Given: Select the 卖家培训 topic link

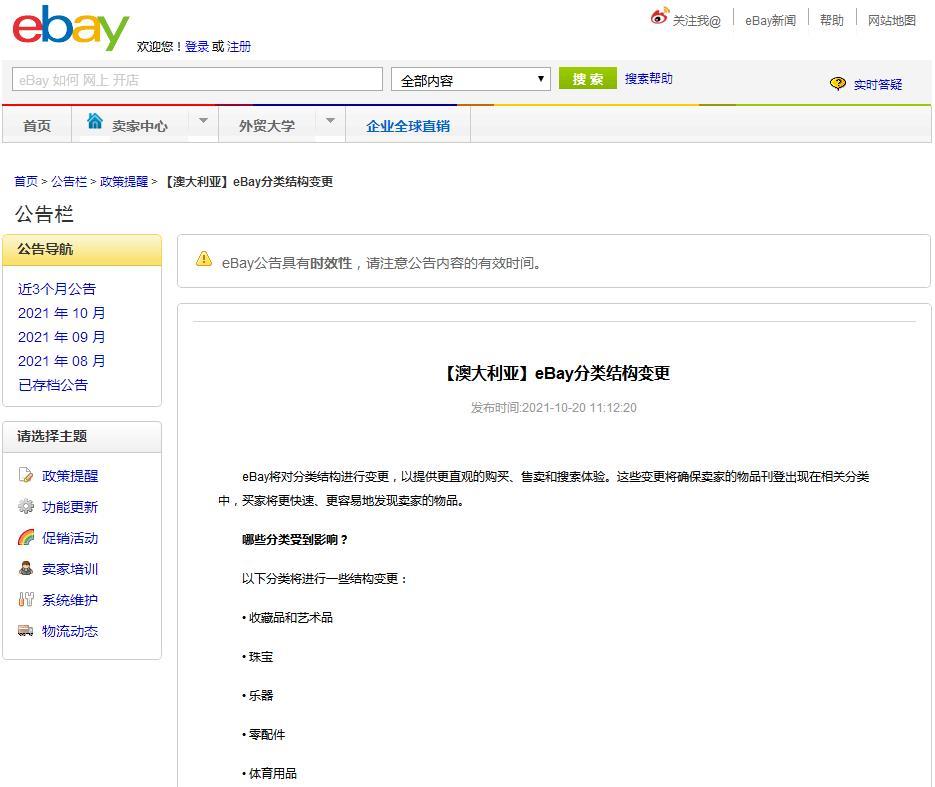Looking at the screenshot, I should [70, 569].
